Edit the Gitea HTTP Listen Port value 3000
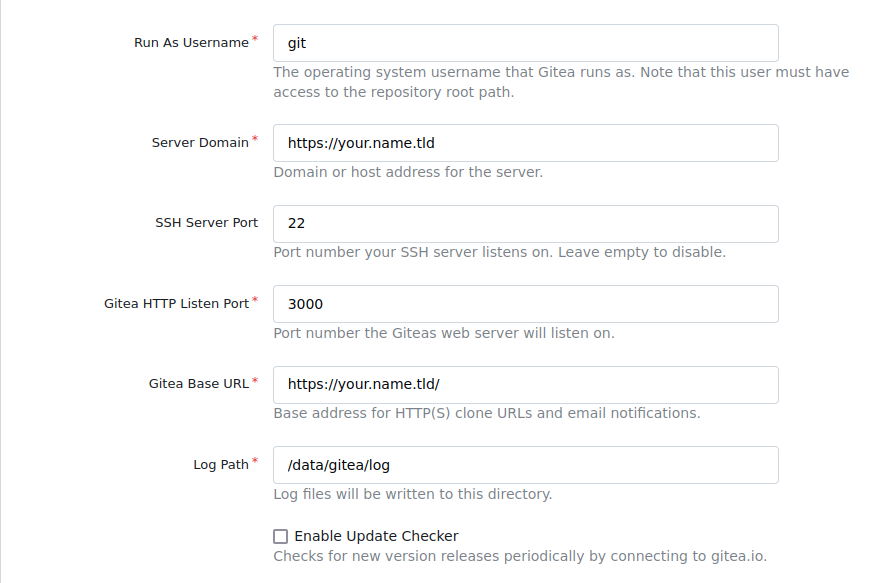 (526, 304)
